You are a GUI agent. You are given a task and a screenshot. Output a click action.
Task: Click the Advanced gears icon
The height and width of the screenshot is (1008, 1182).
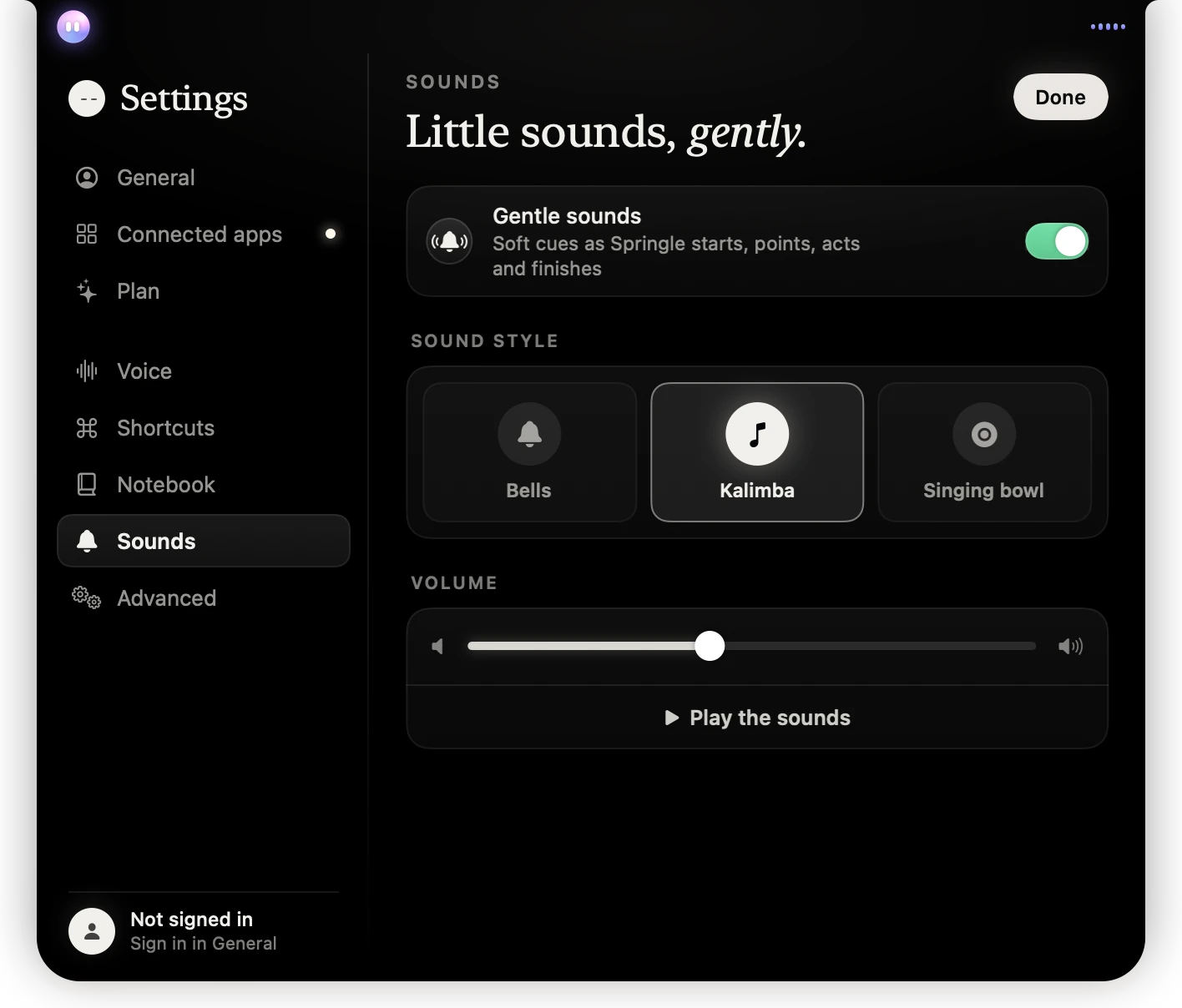coord(87,597)
